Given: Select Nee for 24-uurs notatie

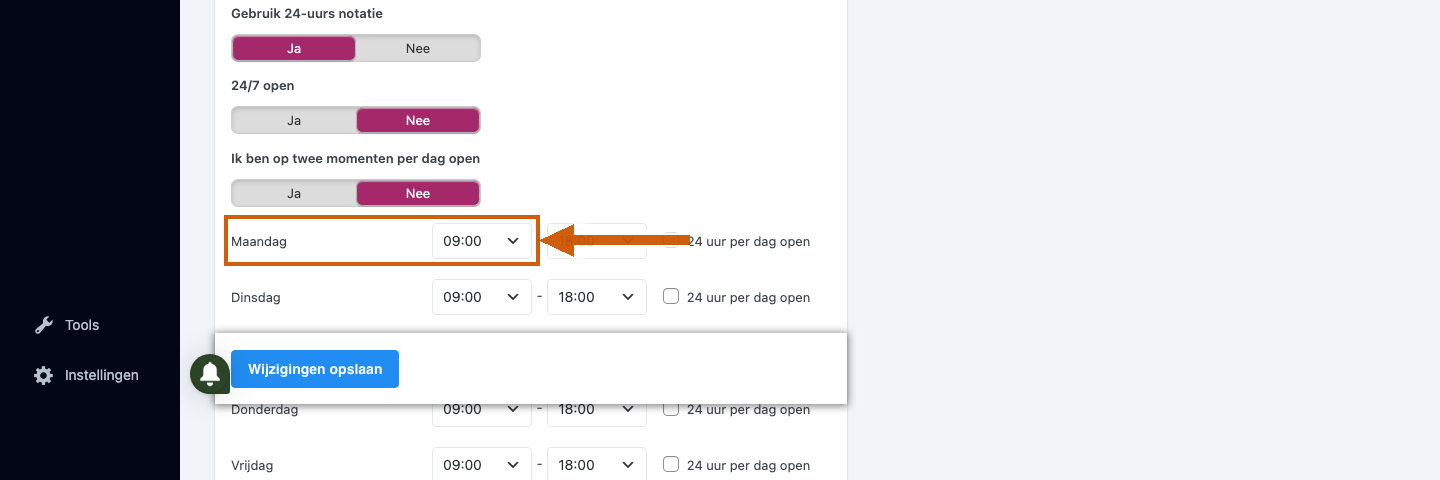Looking at the screenshot, I should [x=418, y=48].
